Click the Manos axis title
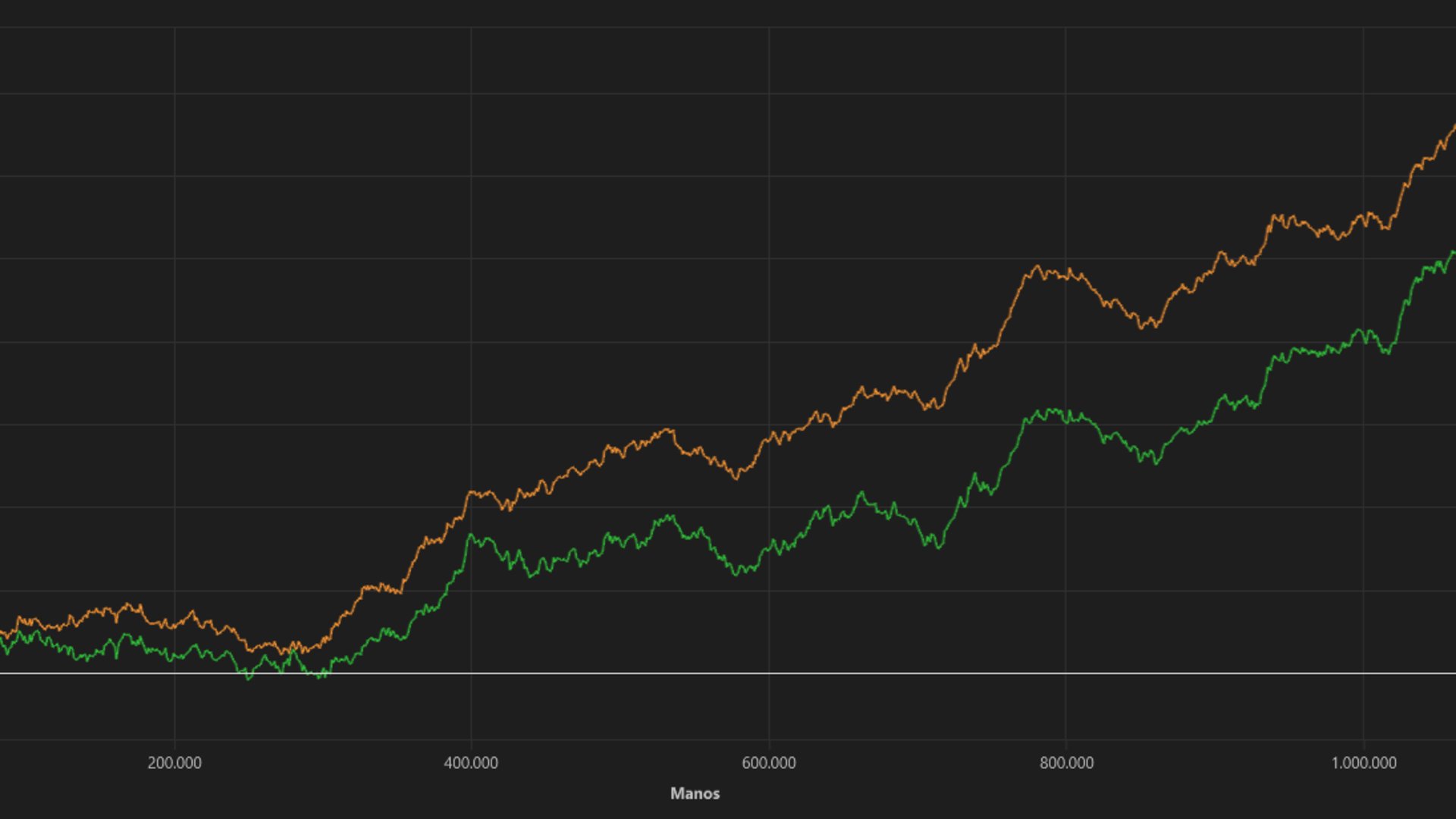 click(695, 793)
